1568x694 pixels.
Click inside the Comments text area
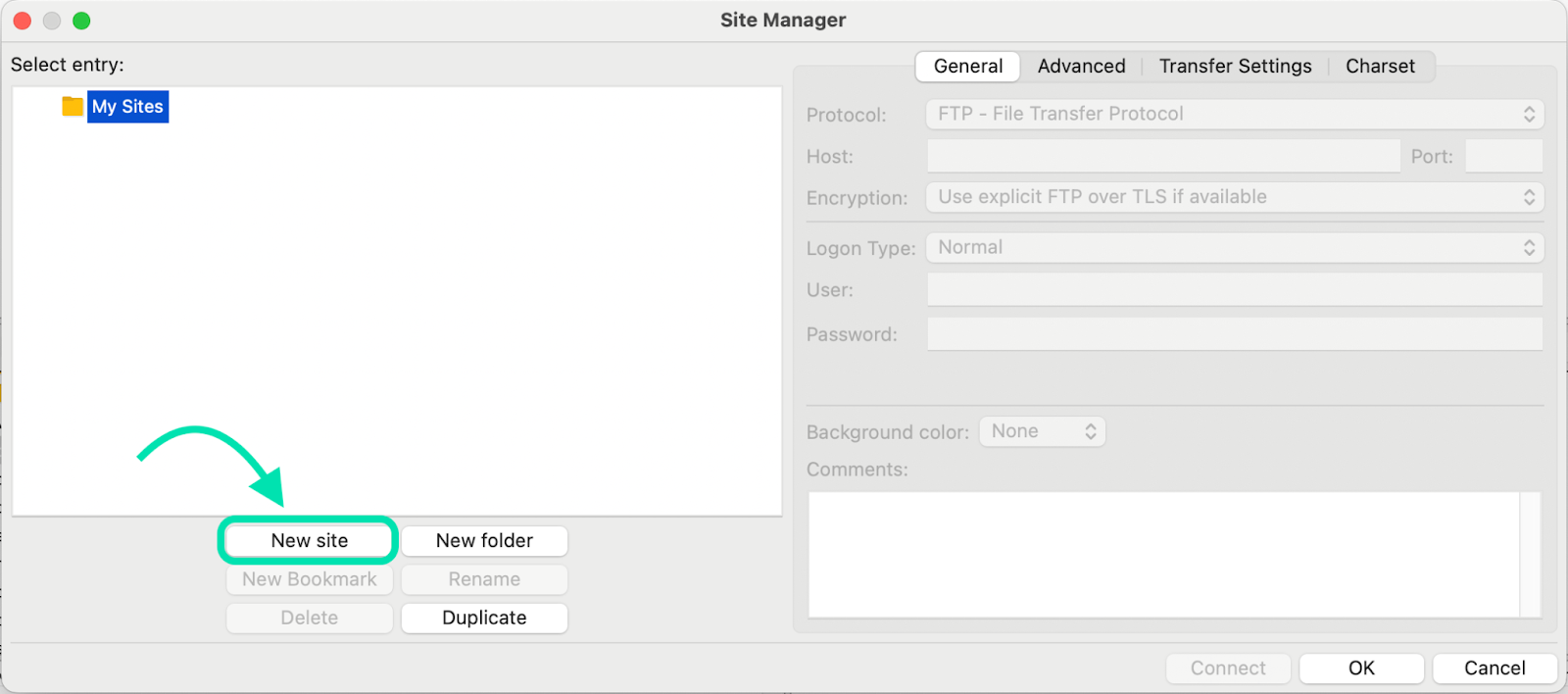coord(1163,555)
